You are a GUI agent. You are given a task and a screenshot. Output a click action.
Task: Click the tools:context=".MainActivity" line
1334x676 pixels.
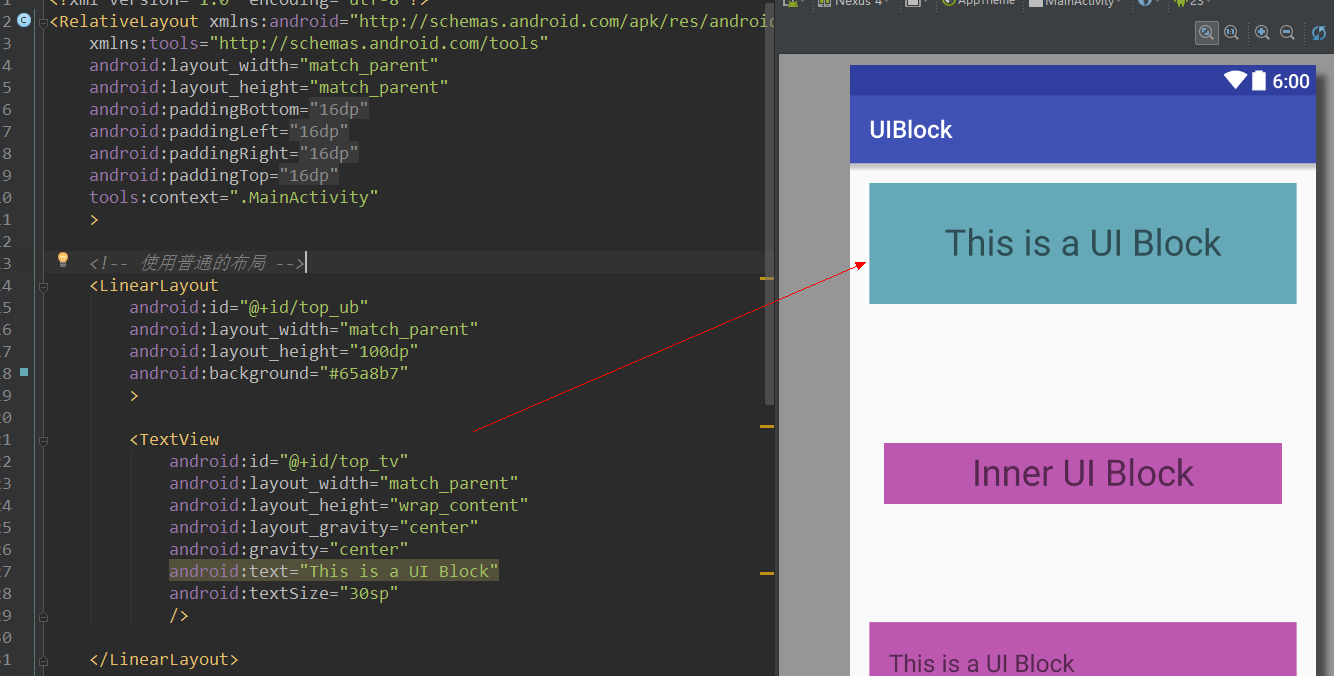[x=234, y=197]
